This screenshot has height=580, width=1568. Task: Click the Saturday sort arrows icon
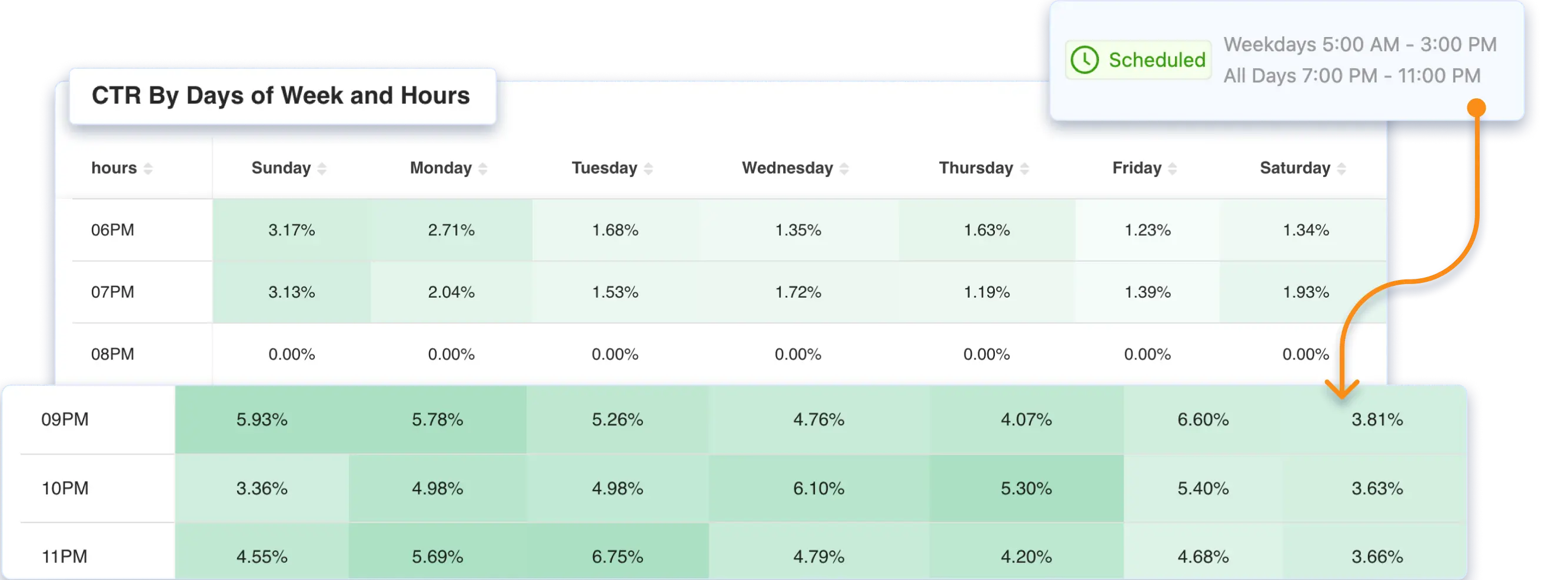(x=1341, y=169)
